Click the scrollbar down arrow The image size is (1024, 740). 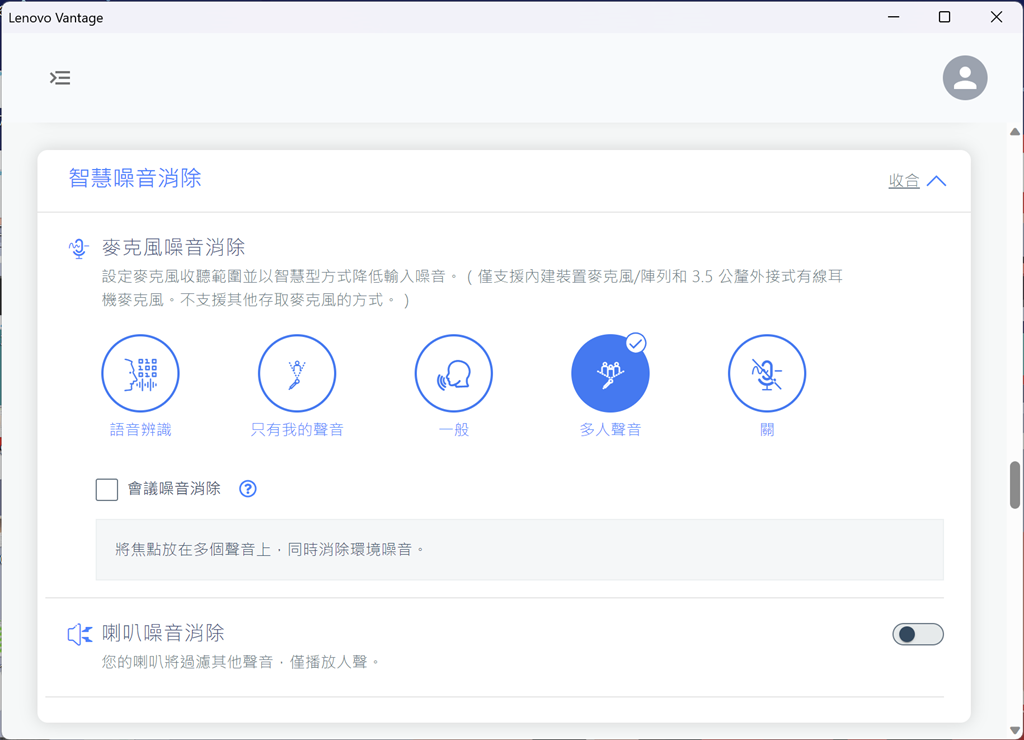(x=1015, y=730)
